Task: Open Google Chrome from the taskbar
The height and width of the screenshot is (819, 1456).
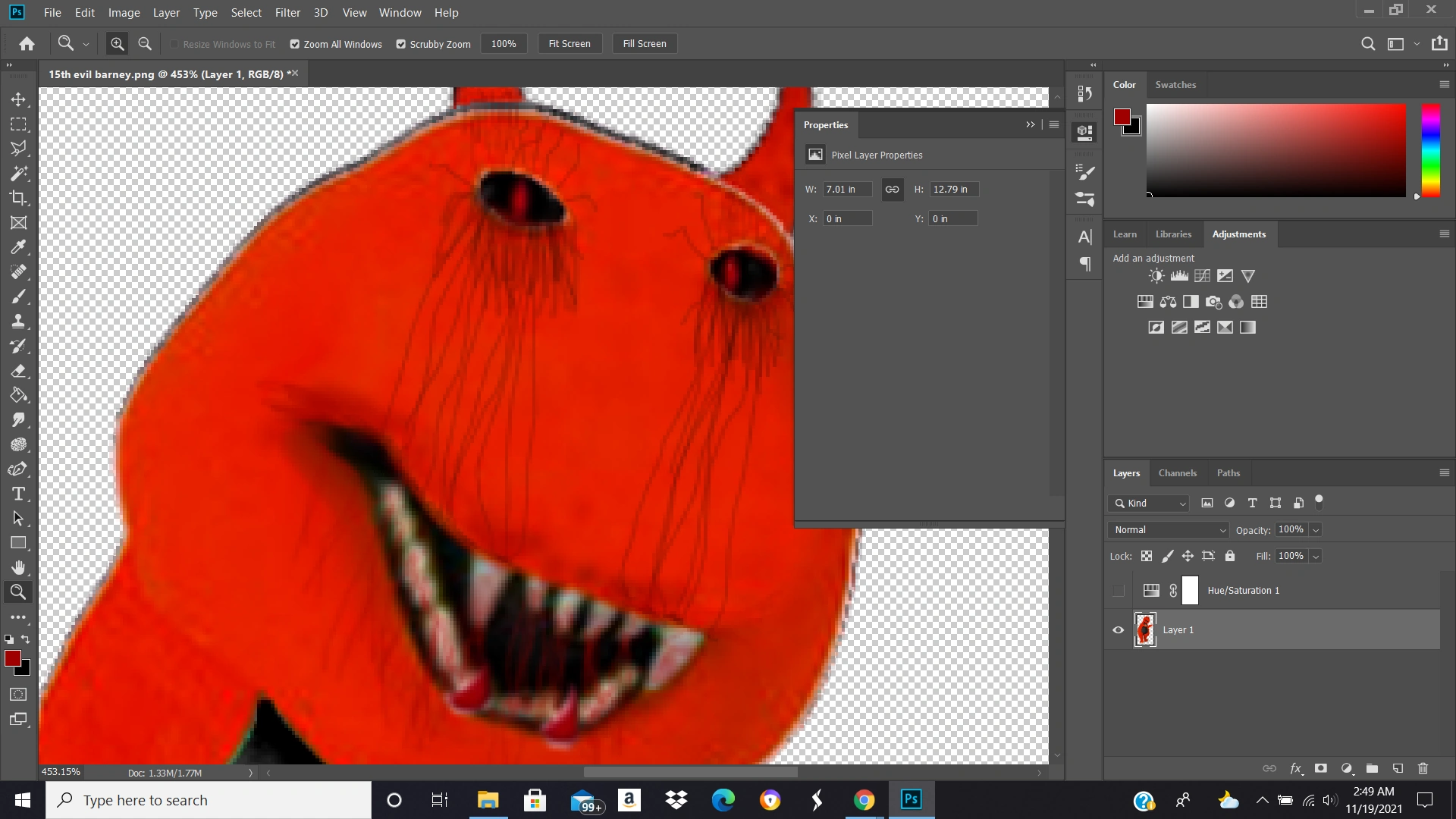Action: pos(863,799)
